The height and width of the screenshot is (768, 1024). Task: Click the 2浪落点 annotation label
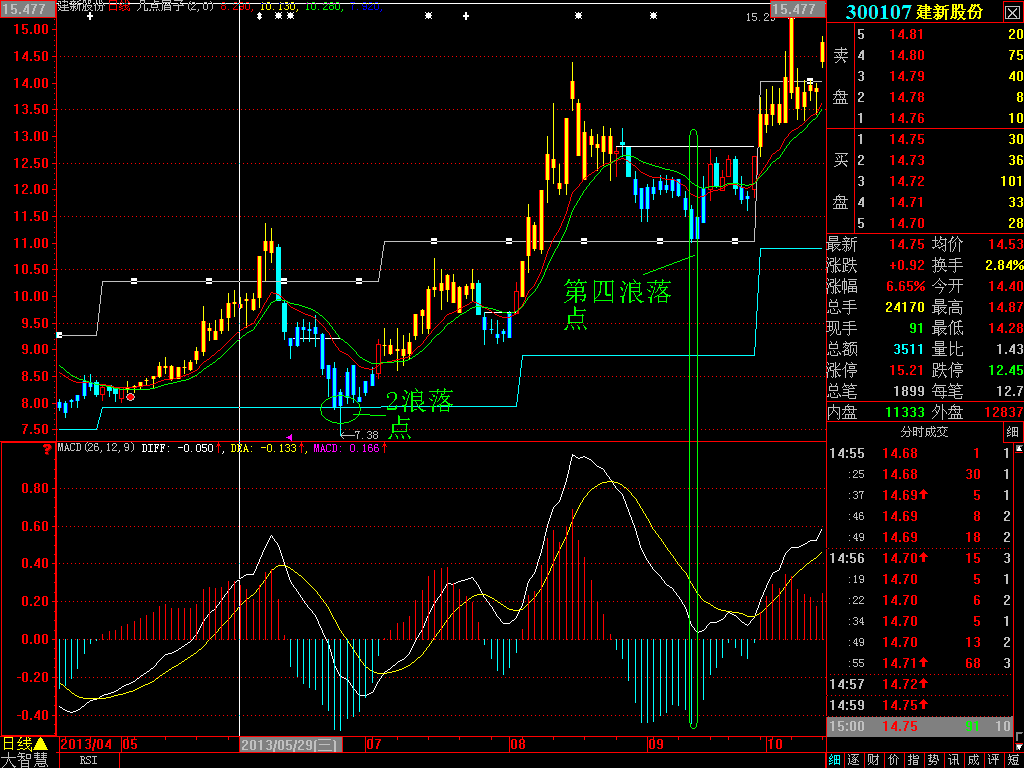419,414
